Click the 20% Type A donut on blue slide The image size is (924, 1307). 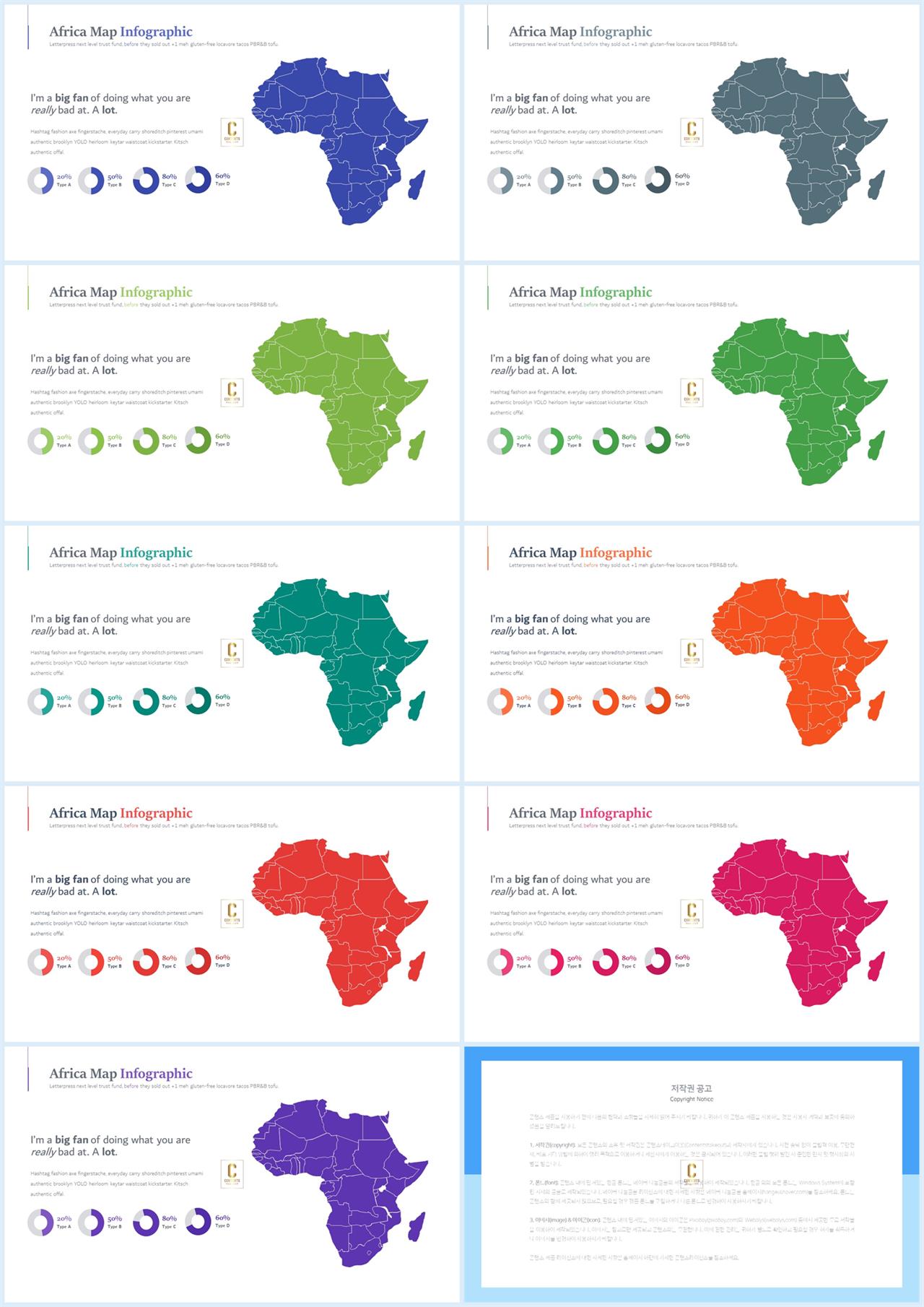tap(40, 181)
